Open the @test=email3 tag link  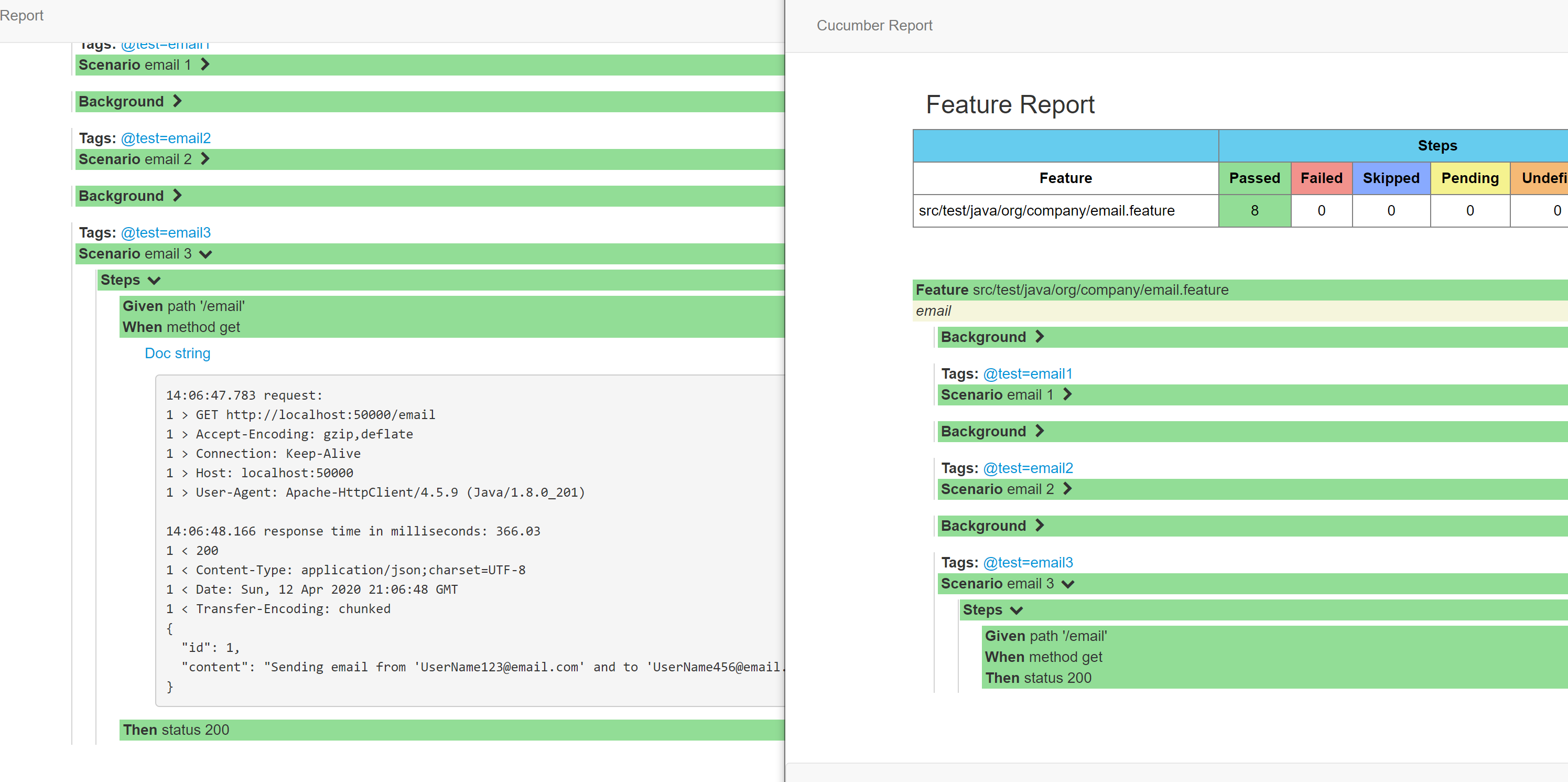[166, 232]
